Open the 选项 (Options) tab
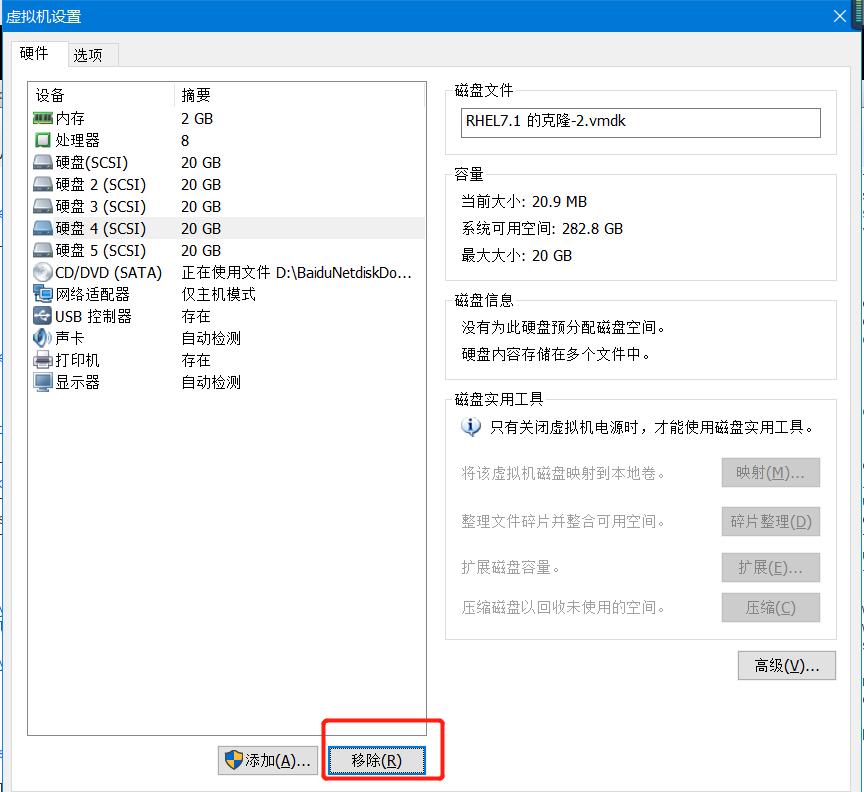Viewport: 864px width, 792px height. [x=88, y=55]
